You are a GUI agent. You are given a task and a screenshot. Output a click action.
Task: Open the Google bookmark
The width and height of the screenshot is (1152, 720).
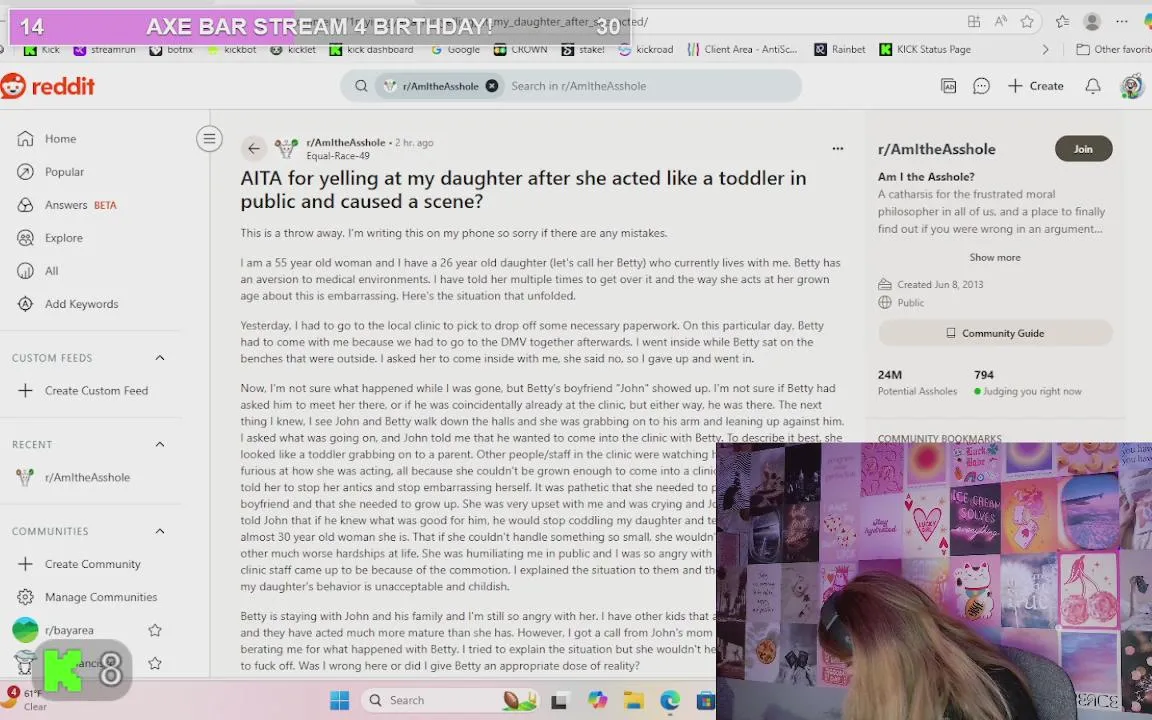pyautogui.click(x=456, y=49)
